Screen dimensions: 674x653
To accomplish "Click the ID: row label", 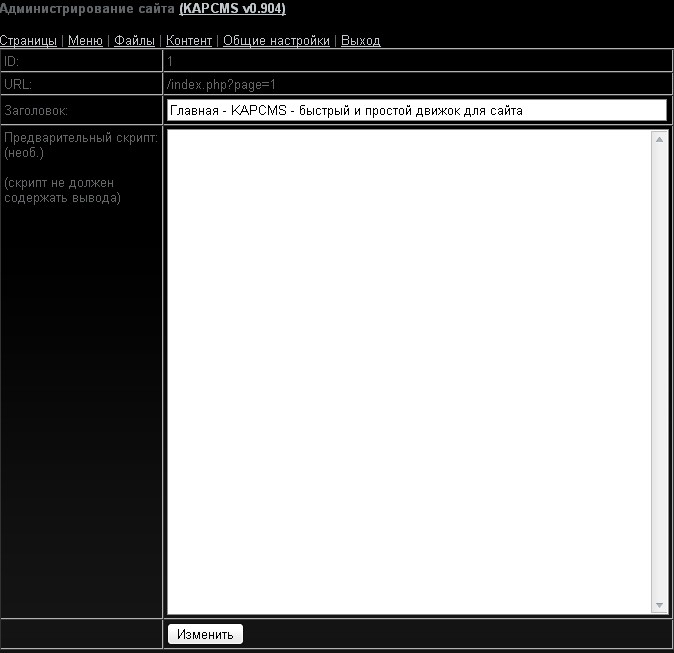I will 11,61.
